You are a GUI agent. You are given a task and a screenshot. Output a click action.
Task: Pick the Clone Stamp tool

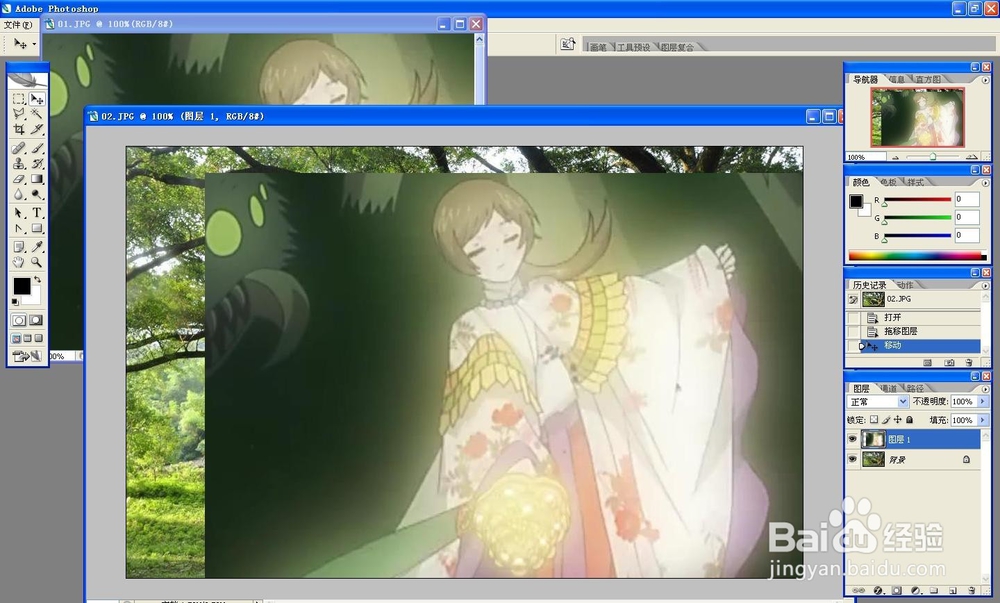[19, 163]
